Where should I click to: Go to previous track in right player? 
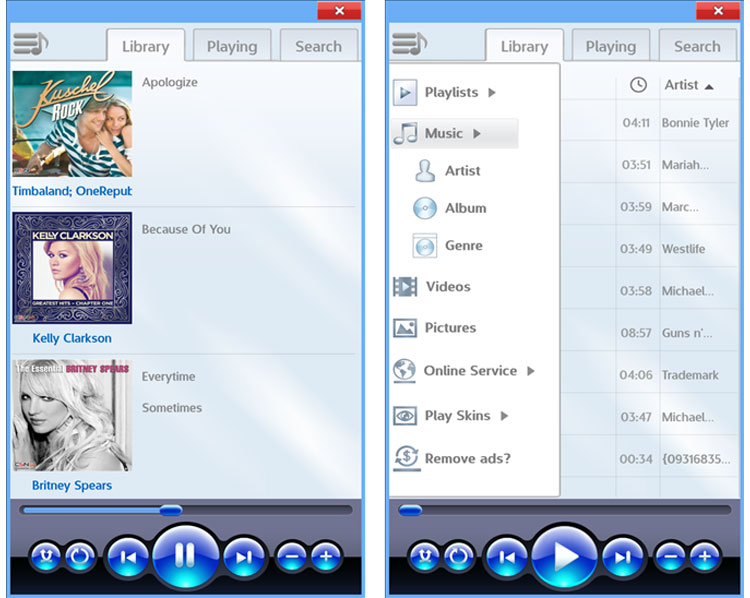tap(506, 557)
